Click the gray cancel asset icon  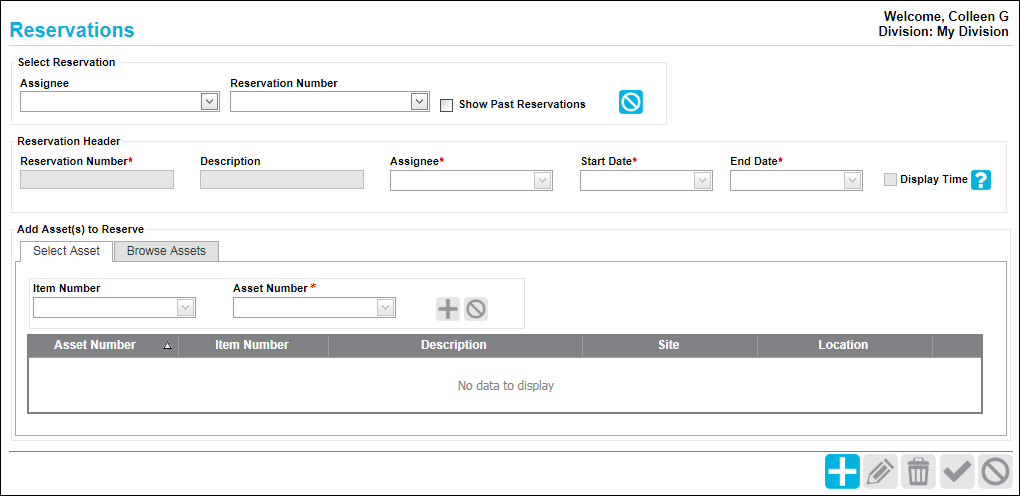pyautogui.click(x=476, y=309)
